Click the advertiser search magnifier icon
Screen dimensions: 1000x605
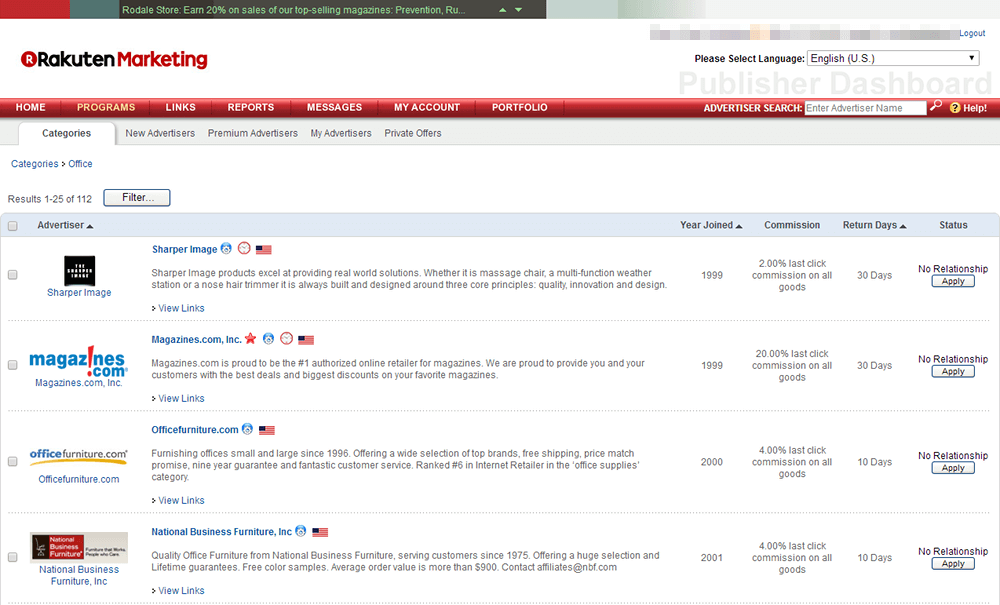point(936,106)
